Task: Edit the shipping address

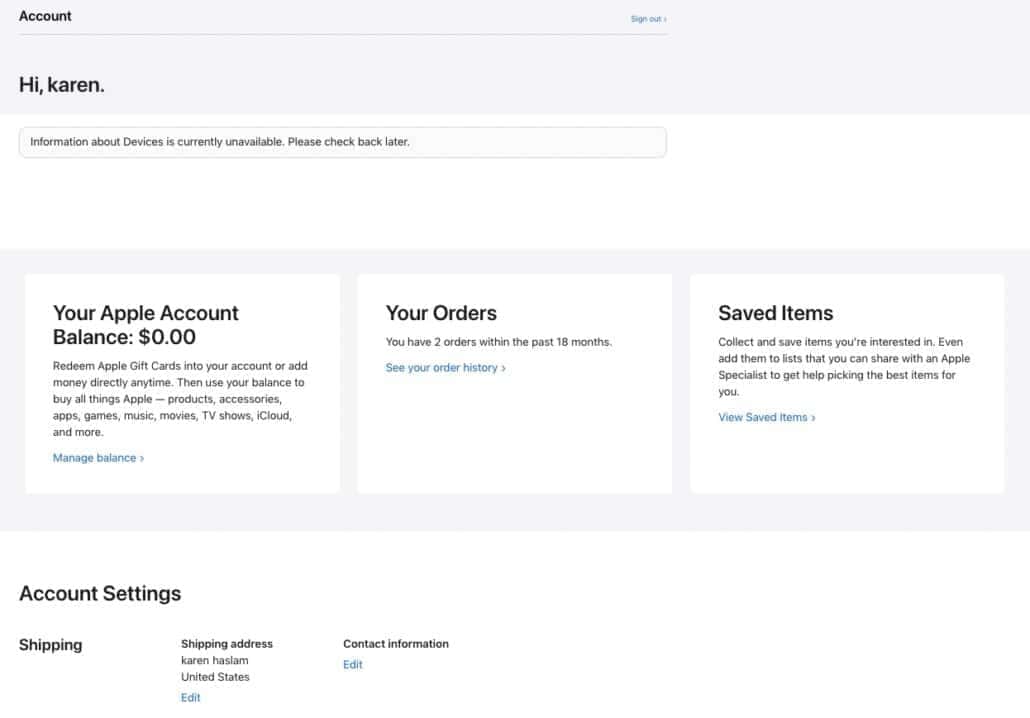Action: pyautogui.click(x=190, y=697)
